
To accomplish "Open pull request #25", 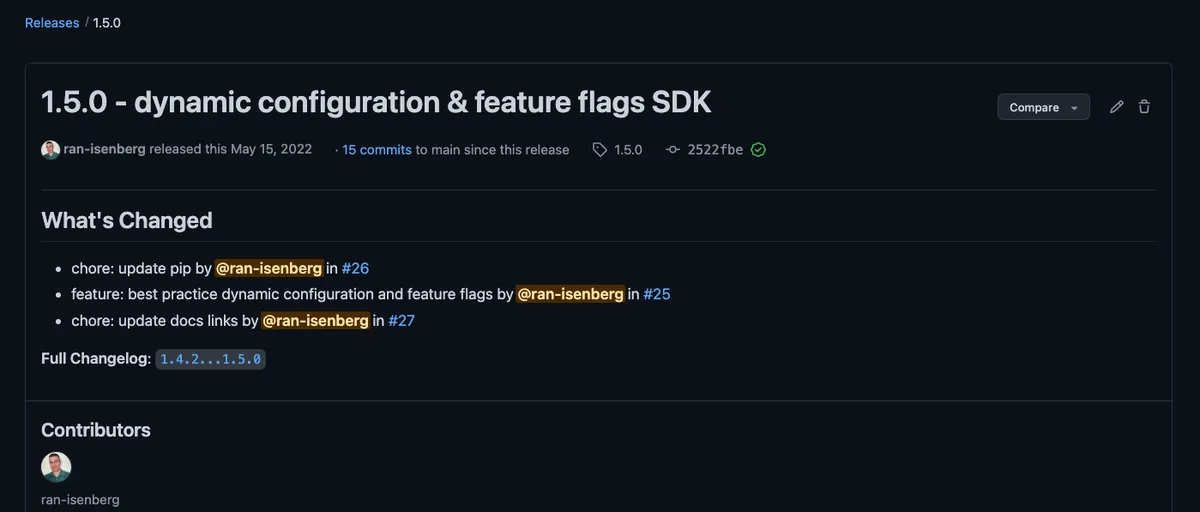I will pyautogui.click(x=657, y=294).
